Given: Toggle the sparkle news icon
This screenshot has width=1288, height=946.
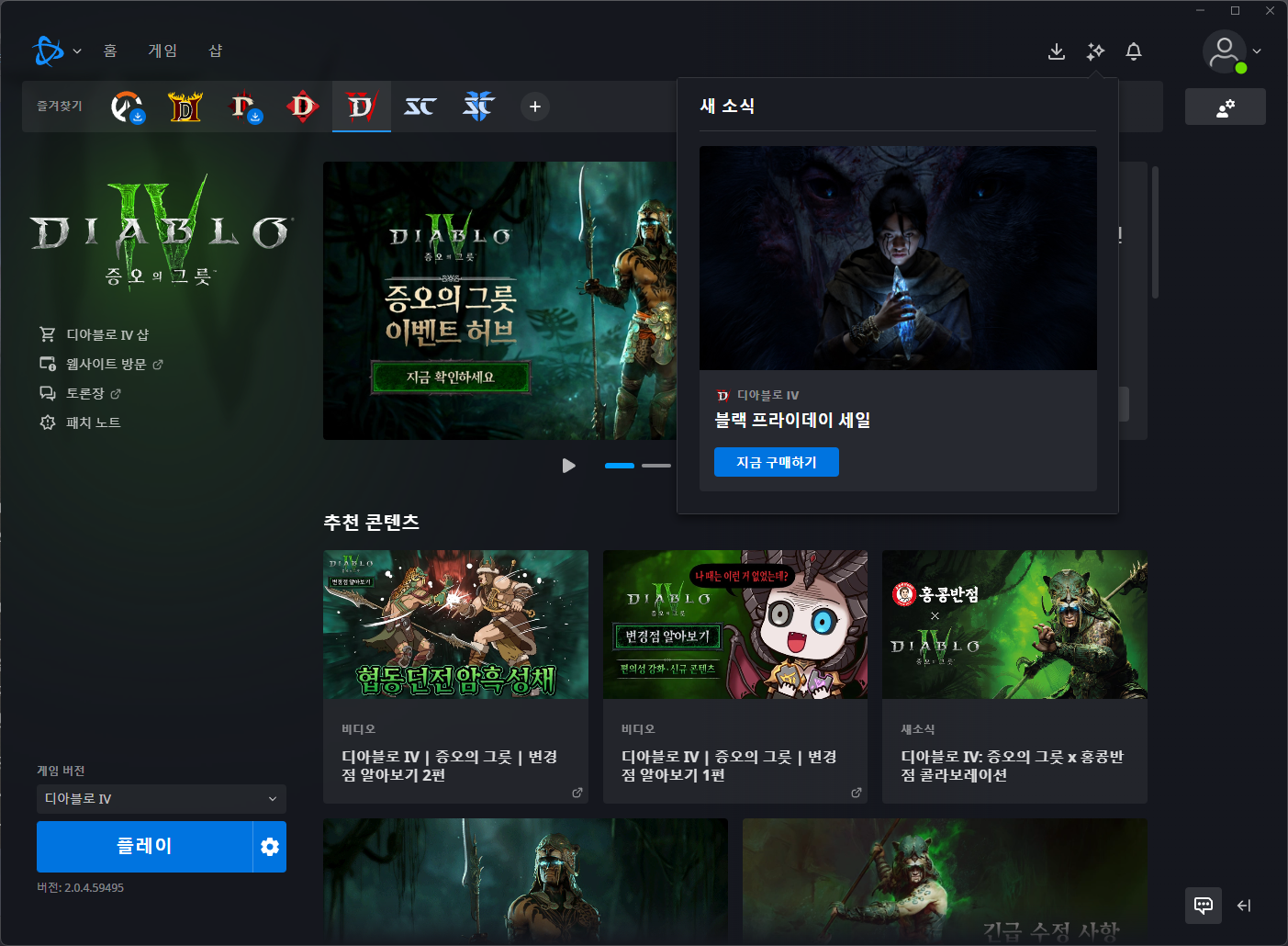Looking at the screenshot, I should [1095, 51].
